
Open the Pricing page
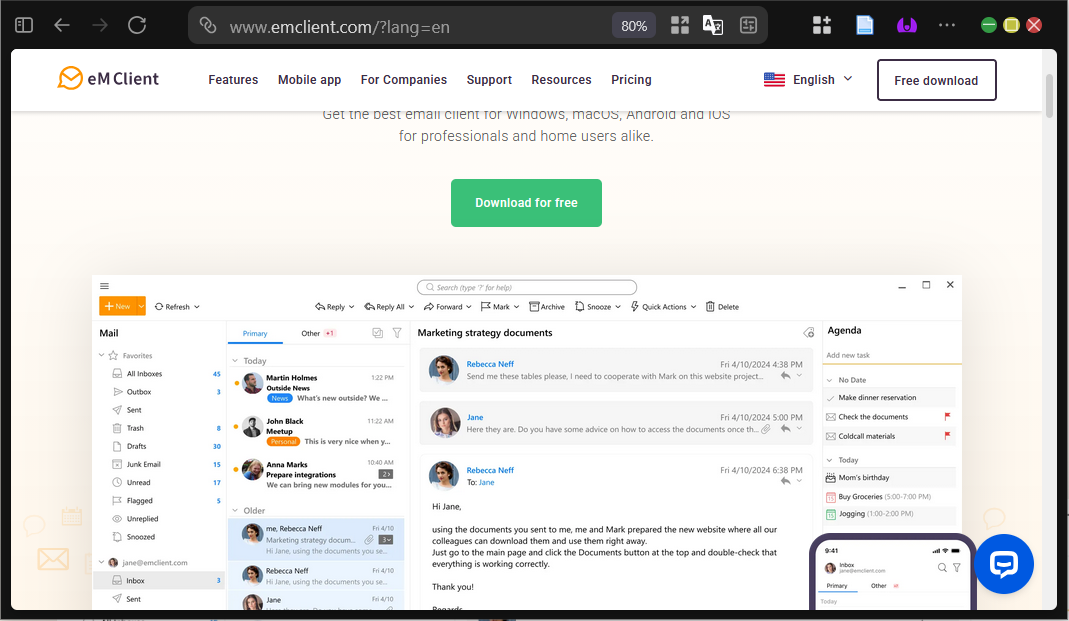click(x=631, y=80)
